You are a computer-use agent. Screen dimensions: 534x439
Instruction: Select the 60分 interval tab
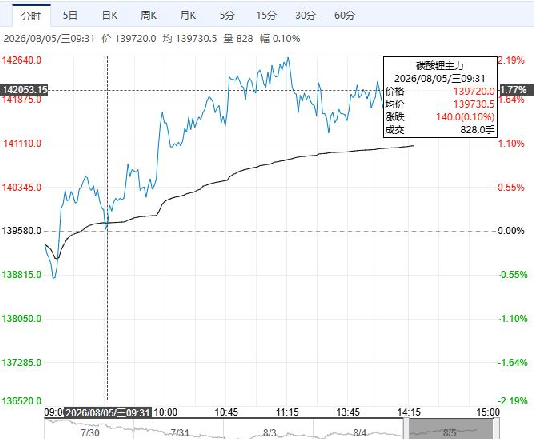tap(345, 15)
